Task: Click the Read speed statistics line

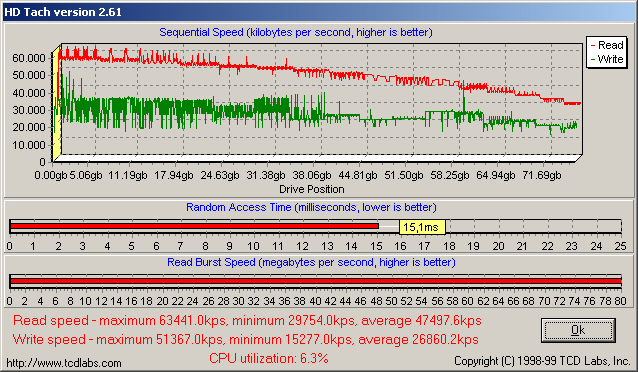Action: (x=247, y=321)
